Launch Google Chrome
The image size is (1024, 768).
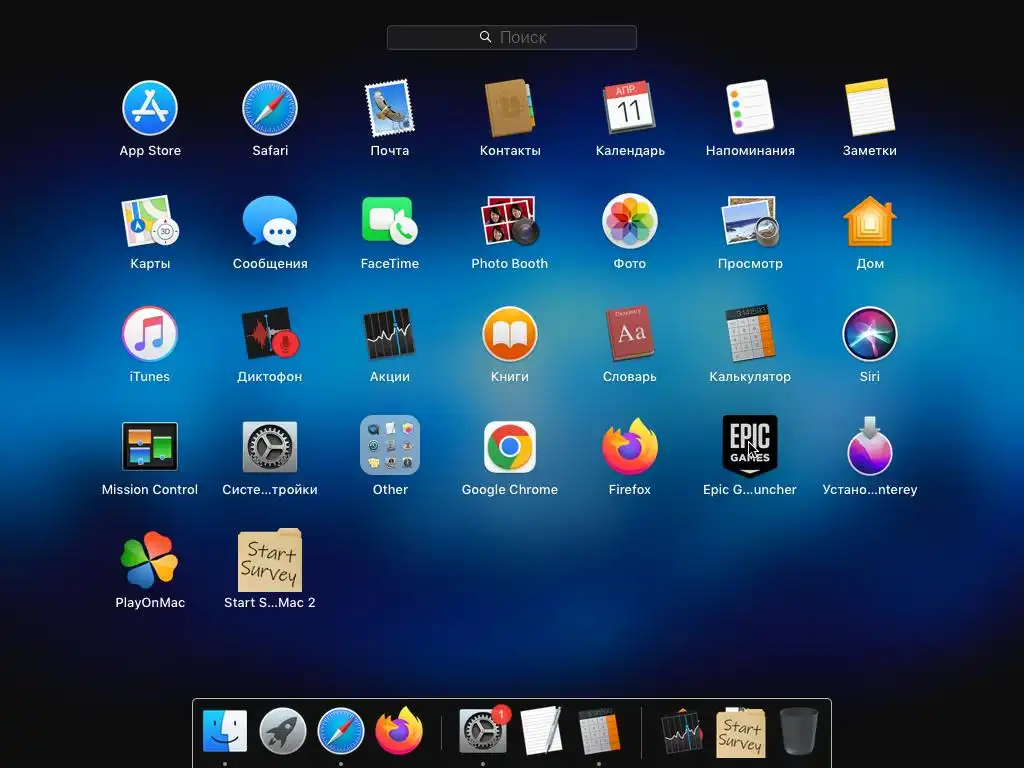[509, 447]
